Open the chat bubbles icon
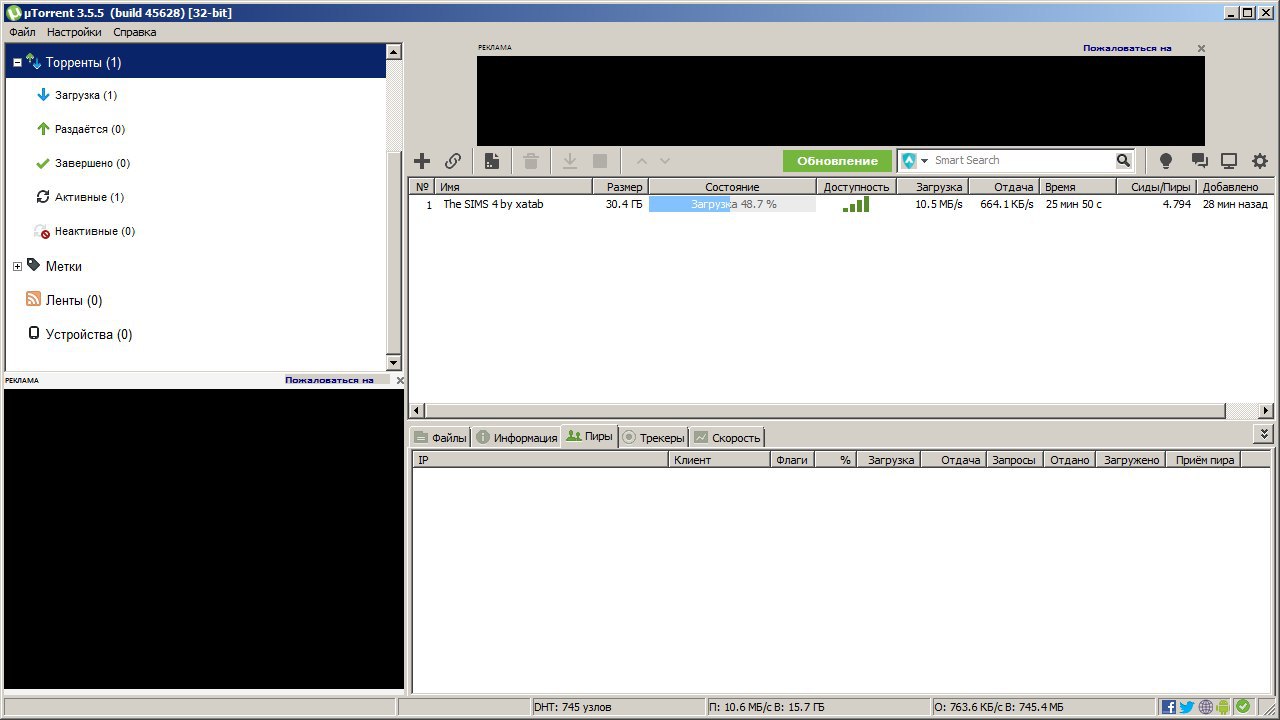This screenshot has height=720, width=1280. click(1199, 161)
